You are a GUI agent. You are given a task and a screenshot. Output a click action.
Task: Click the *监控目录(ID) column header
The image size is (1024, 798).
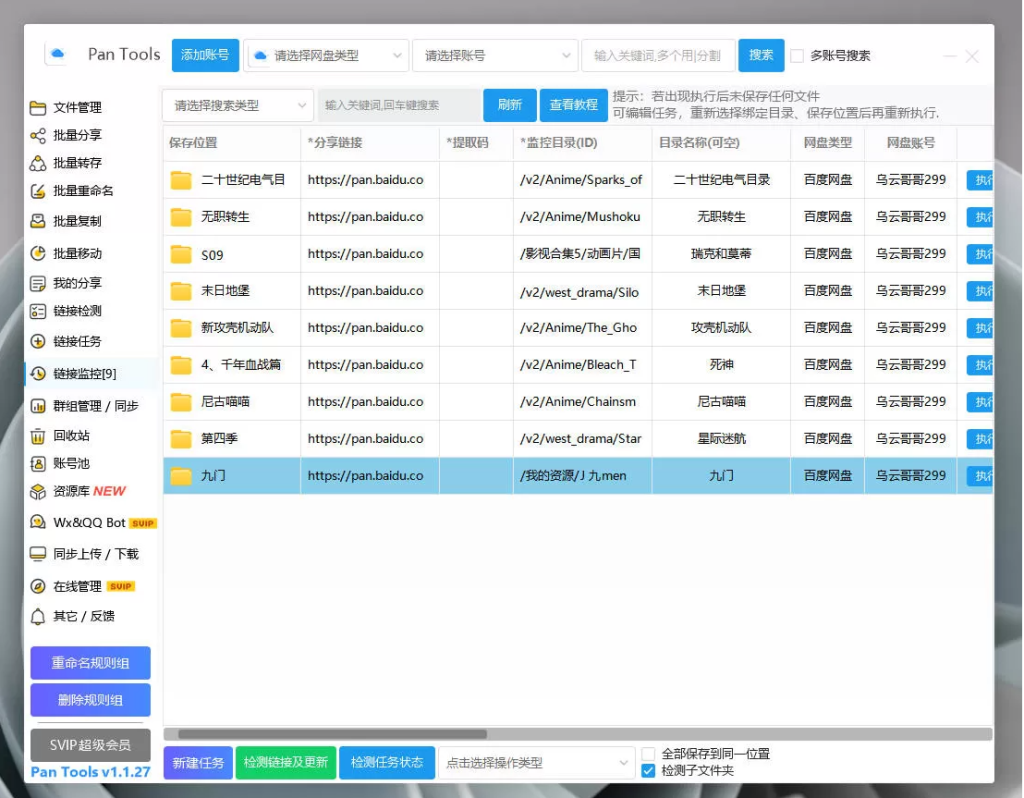559,143
